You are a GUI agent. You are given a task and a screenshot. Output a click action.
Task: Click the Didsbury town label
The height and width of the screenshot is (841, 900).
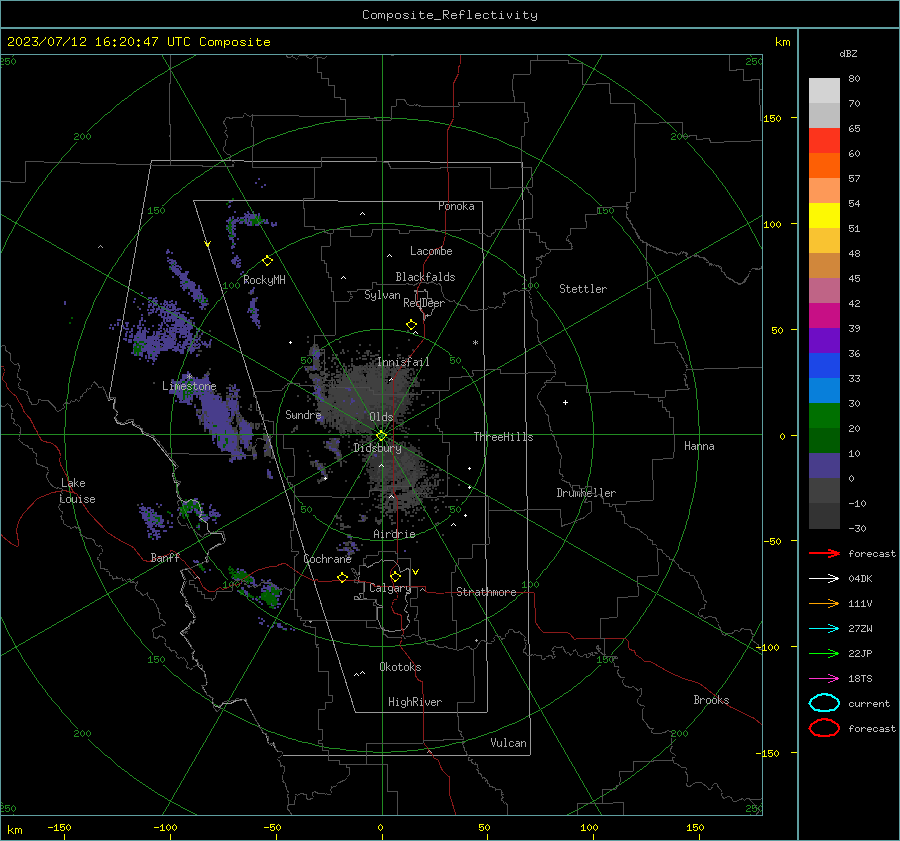[x=377, y=448]
